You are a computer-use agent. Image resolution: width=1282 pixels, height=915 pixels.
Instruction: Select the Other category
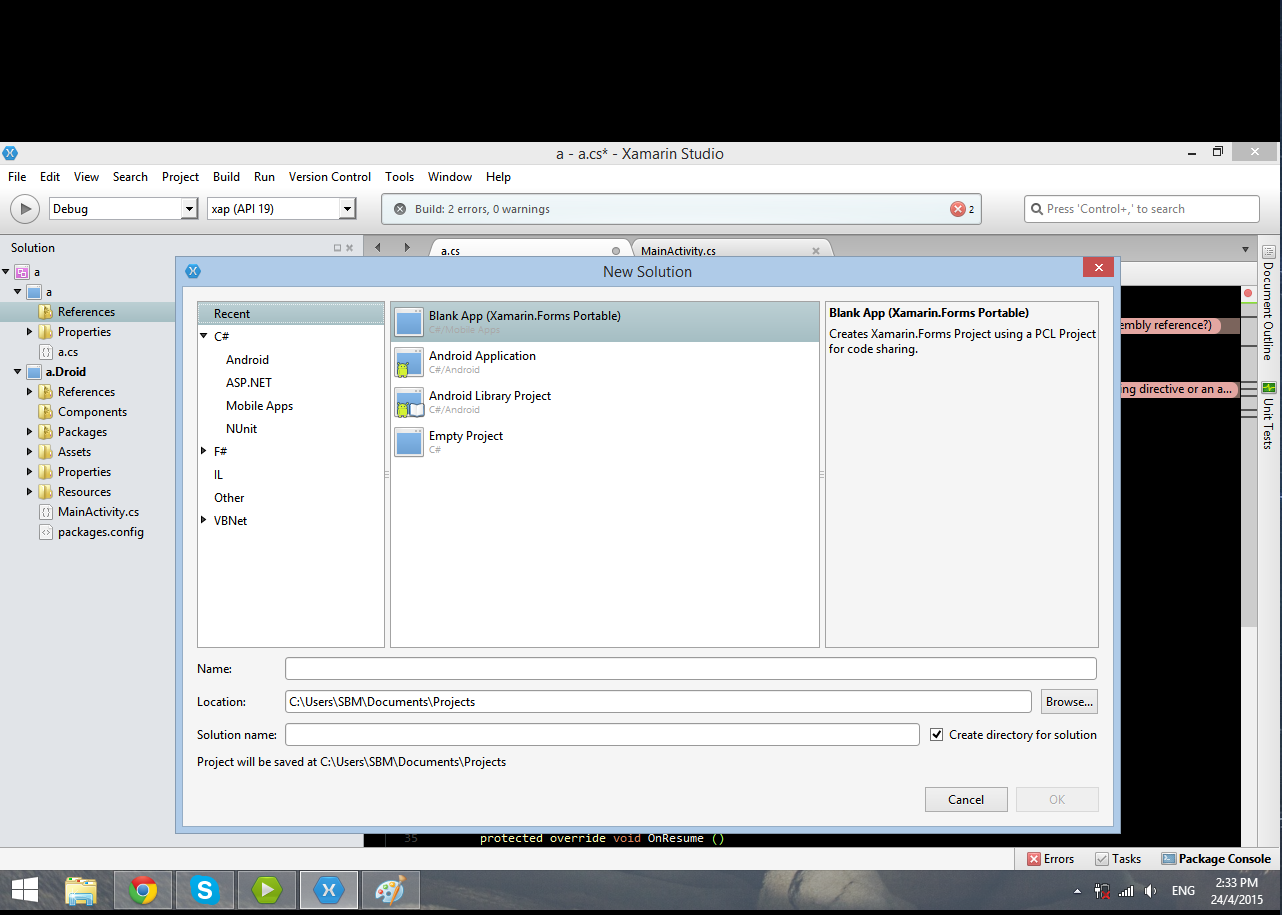coord(229,498)
